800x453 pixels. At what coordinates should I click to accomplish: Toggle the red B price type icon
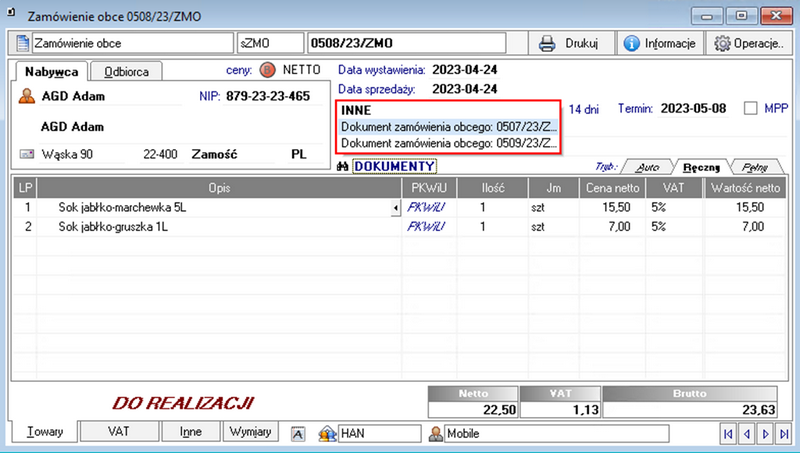(x=267, y=70)
